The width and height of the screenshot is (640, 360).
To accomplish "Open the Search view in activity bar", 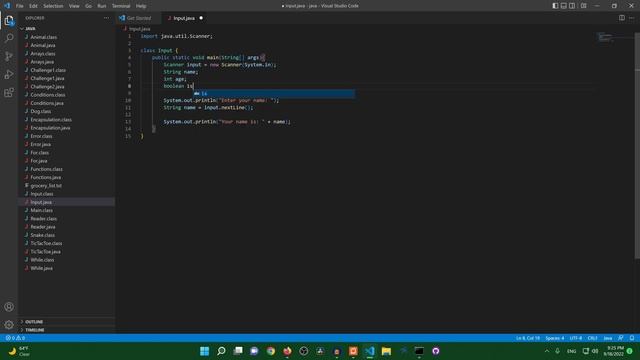I will click(x=9, y=38).
